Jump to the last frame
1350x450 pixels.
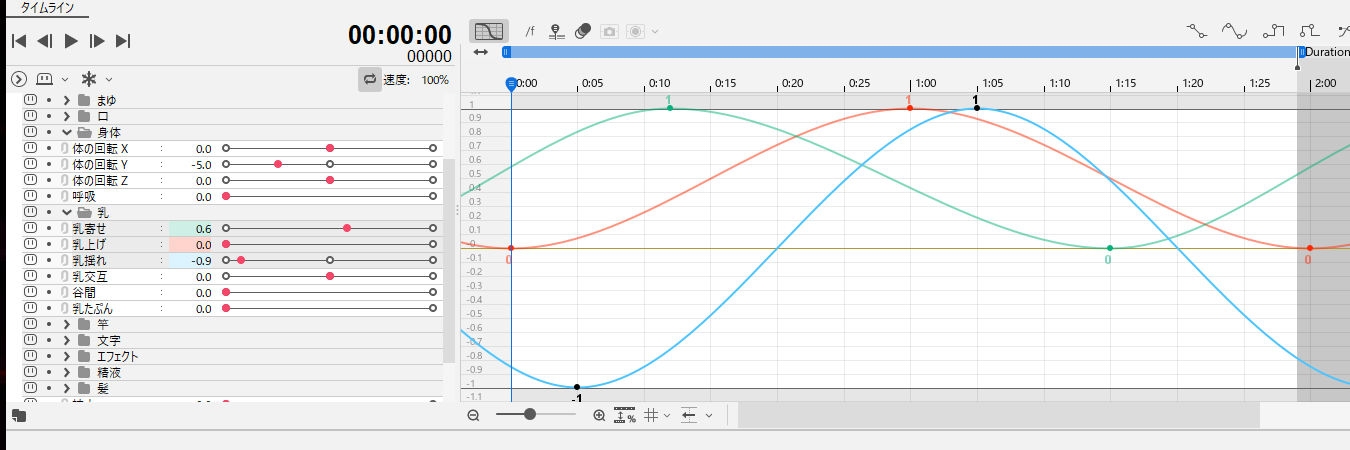pos(123,41)
